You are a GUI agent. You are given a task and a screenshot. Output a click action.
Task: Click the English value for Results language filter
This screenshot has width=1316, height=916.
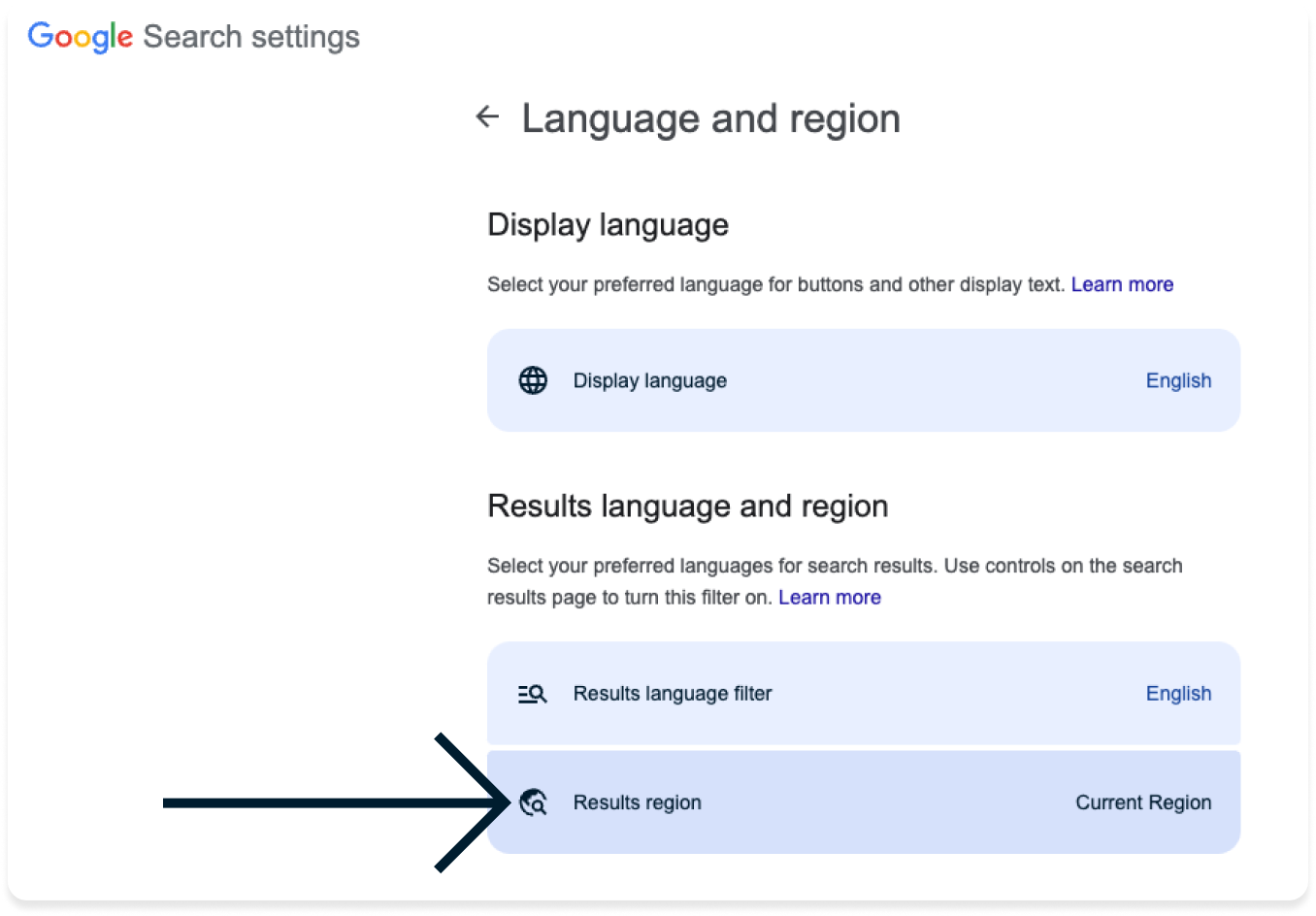coord(1178,693)
